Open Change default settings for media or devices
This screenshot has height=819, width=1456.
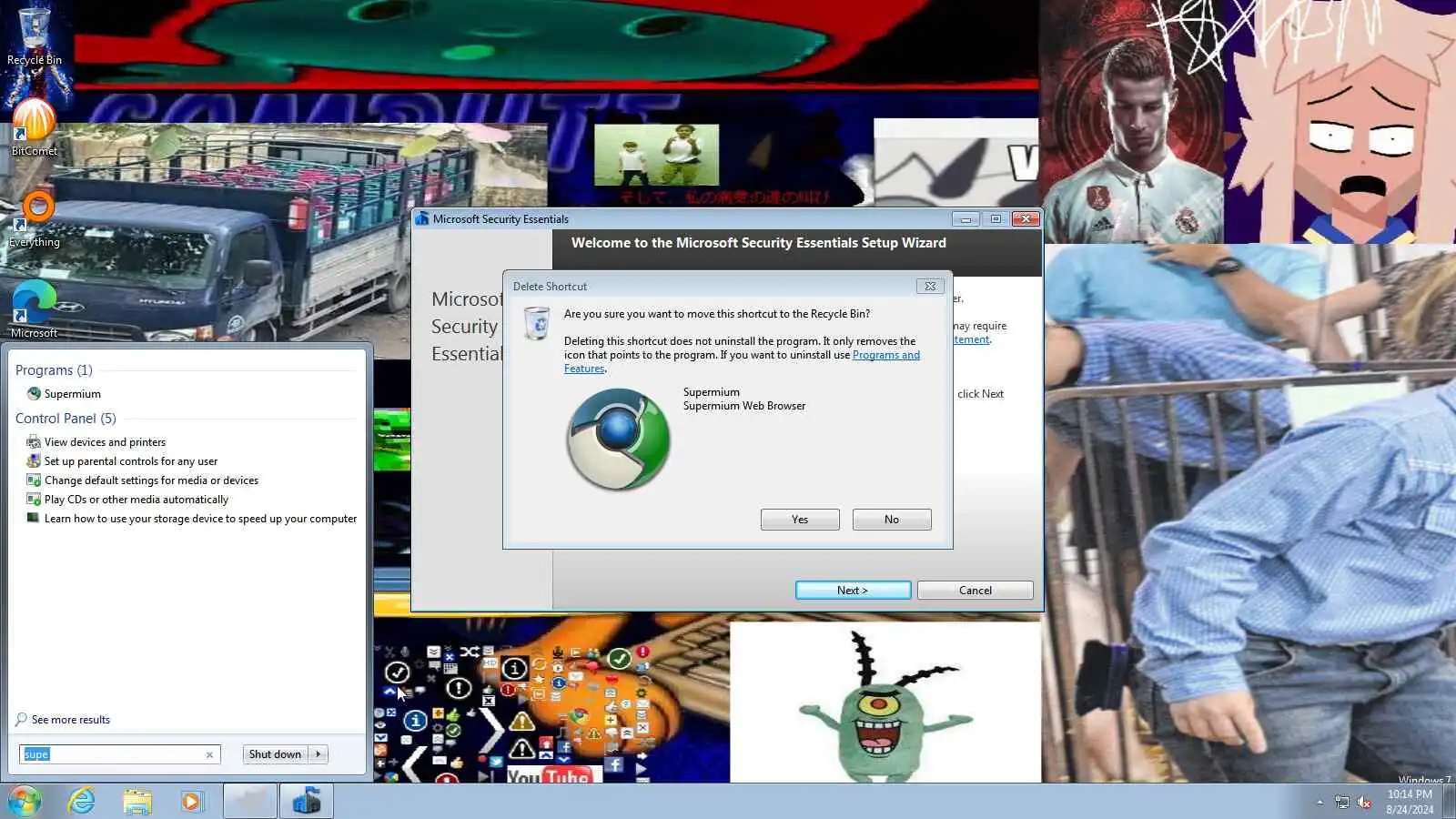pos(151,480)
